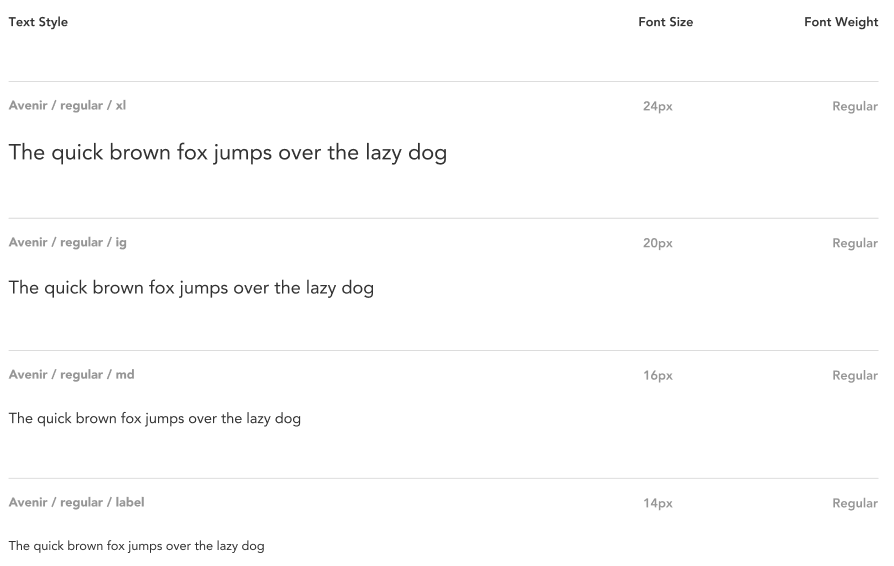This screenshot has height=566, width=894.
Task: Click Regular weight in the label row
Action: [x=855, y=503]
